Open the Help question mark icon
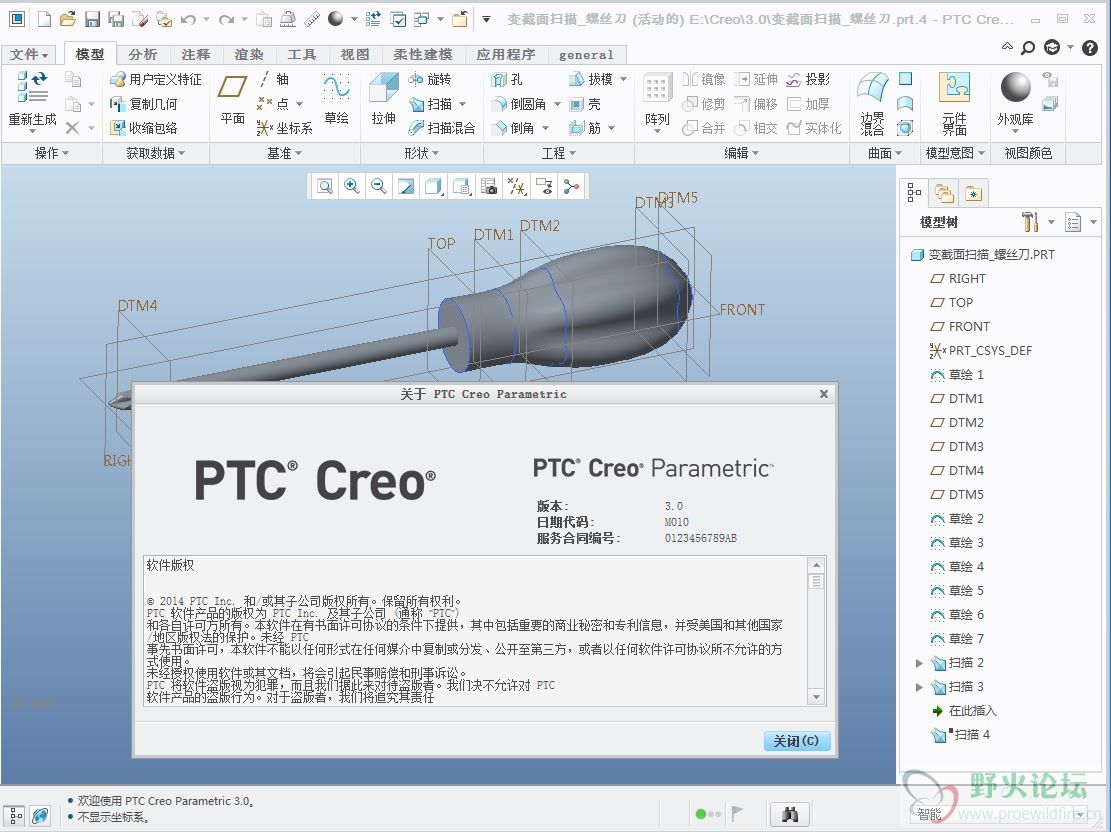Viewport: 1111px width, 832px height. tap(1090, 48)
